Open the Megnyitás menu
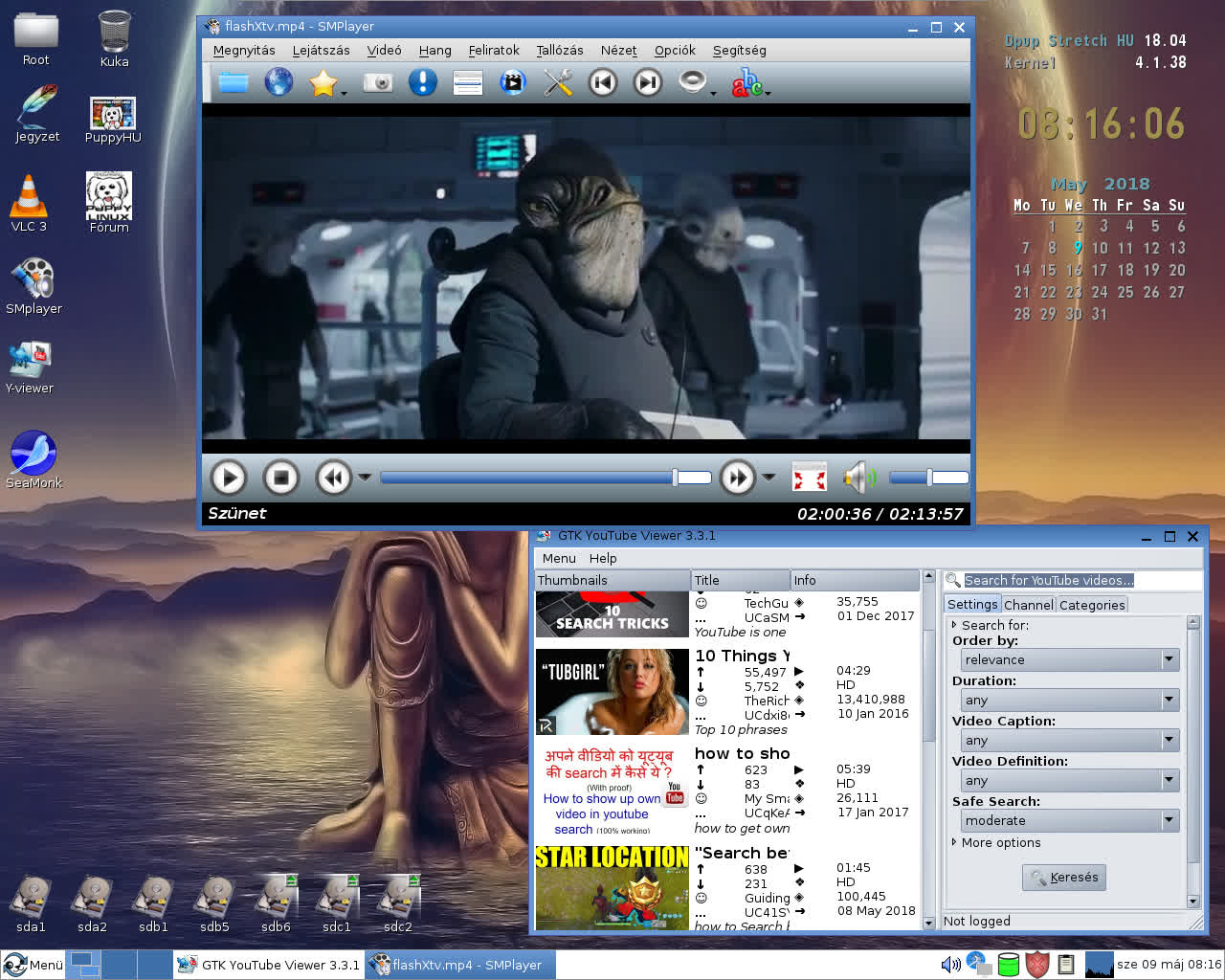 [x=244, y=50]
